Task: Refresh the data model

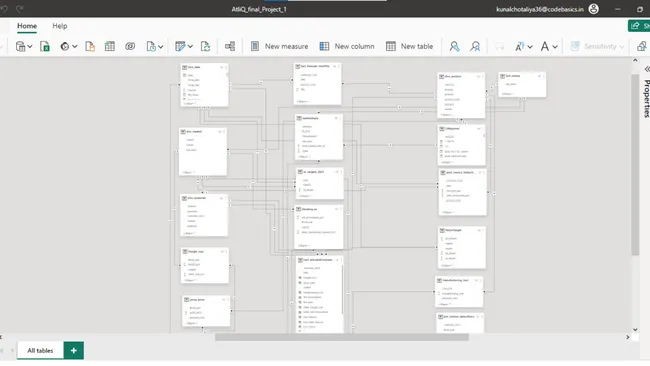Action: [x=205, y=46]
